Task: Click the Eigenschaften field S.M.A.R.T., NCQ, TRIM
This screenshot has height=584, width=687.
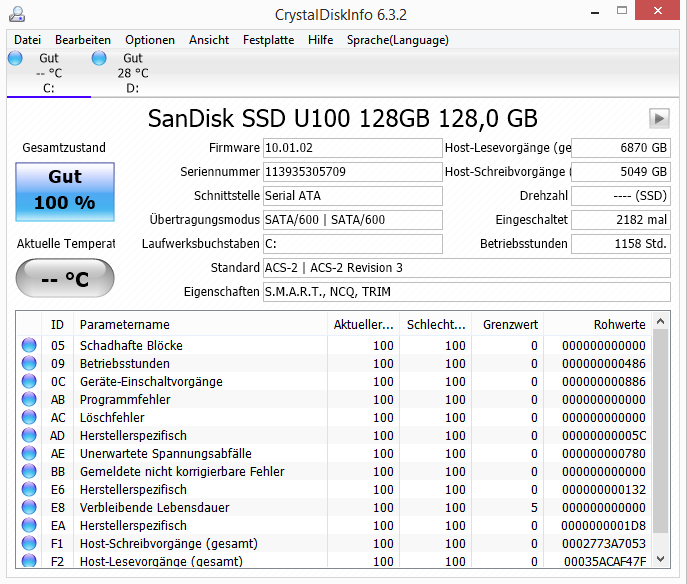Action: tap(467, 292)
